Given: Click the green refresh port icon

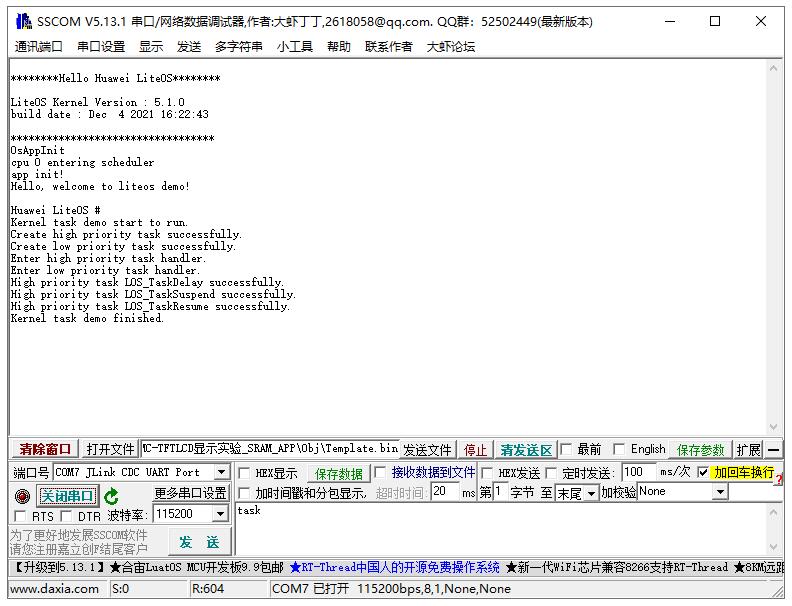Looking at the screenshot, I should click(x=111, y=496).
